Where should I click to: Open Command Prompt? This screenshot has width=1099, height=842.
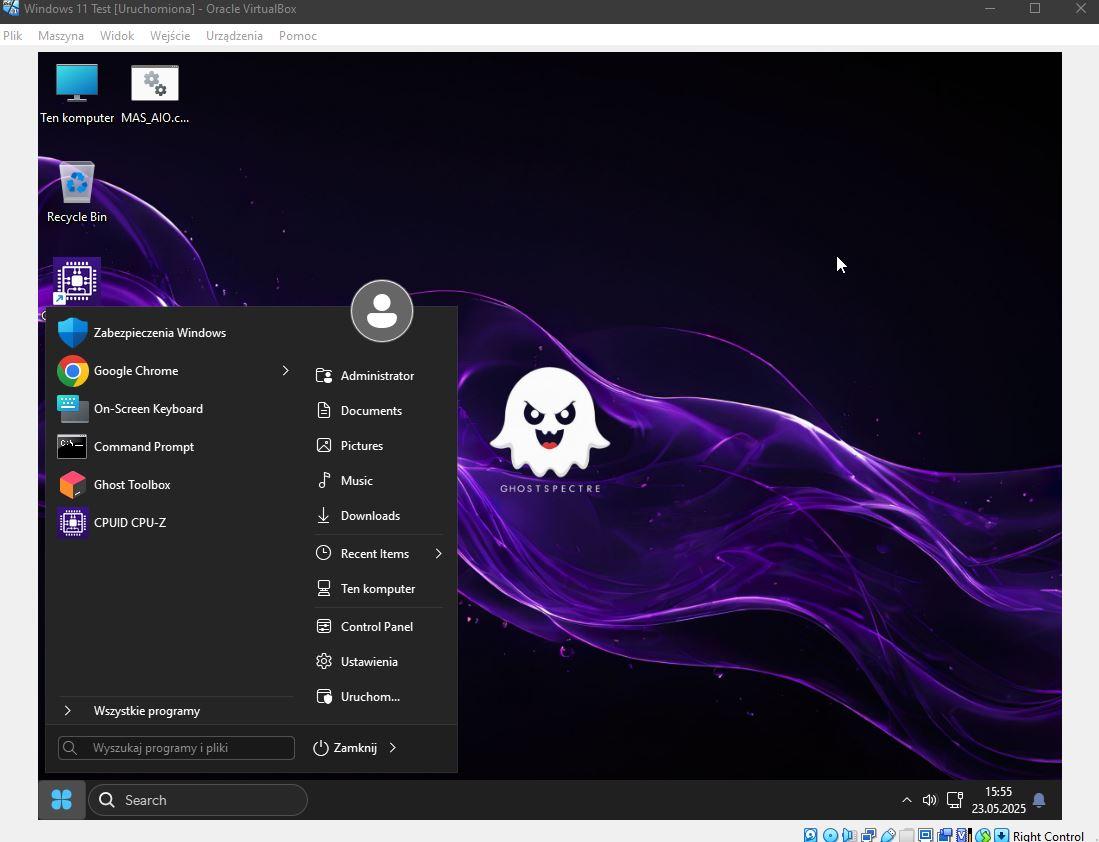[143, 447]
